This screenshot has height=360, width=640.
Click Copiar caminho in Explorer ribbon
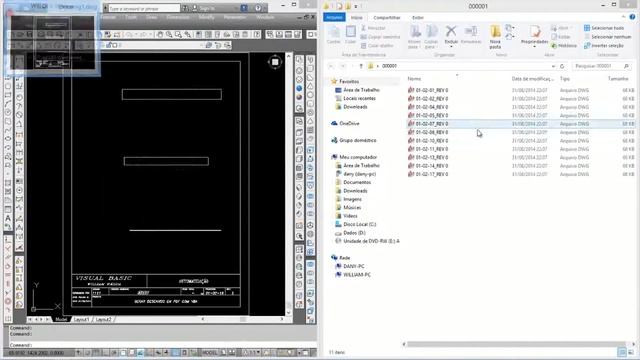click(380, 37)
